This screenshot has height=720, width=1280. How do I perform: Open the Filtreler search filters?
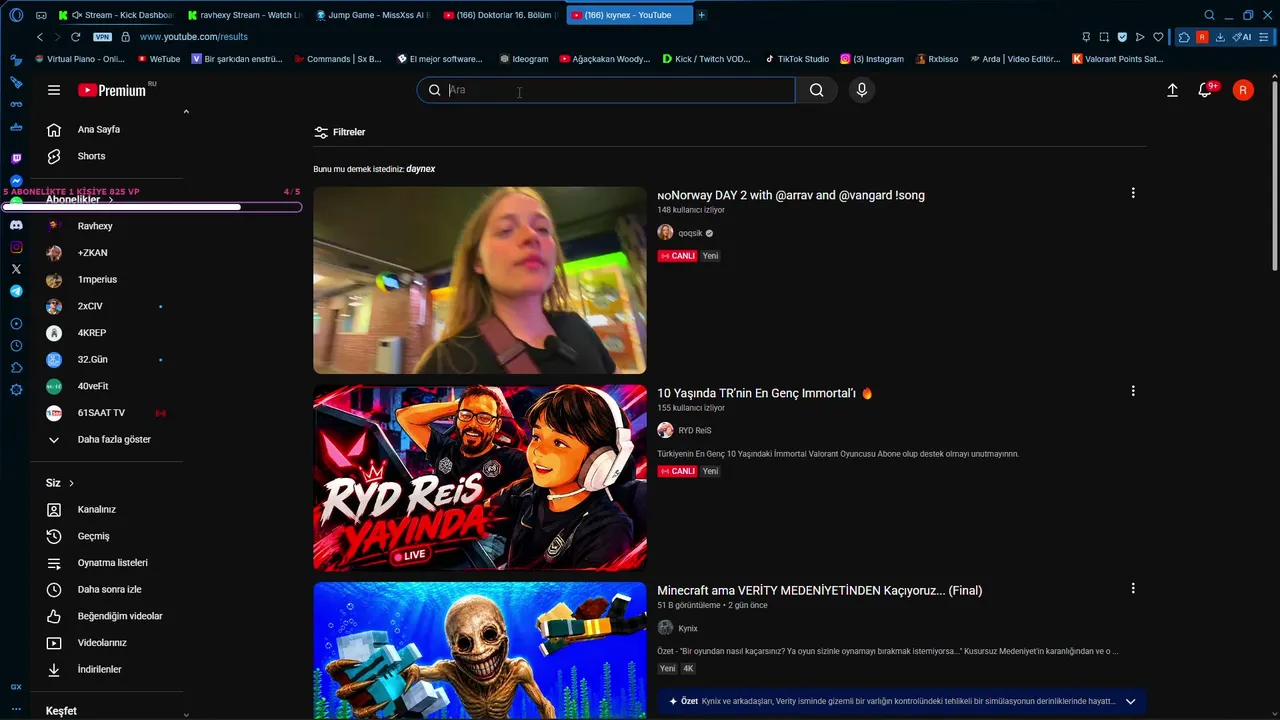click(x=340, y=132)
